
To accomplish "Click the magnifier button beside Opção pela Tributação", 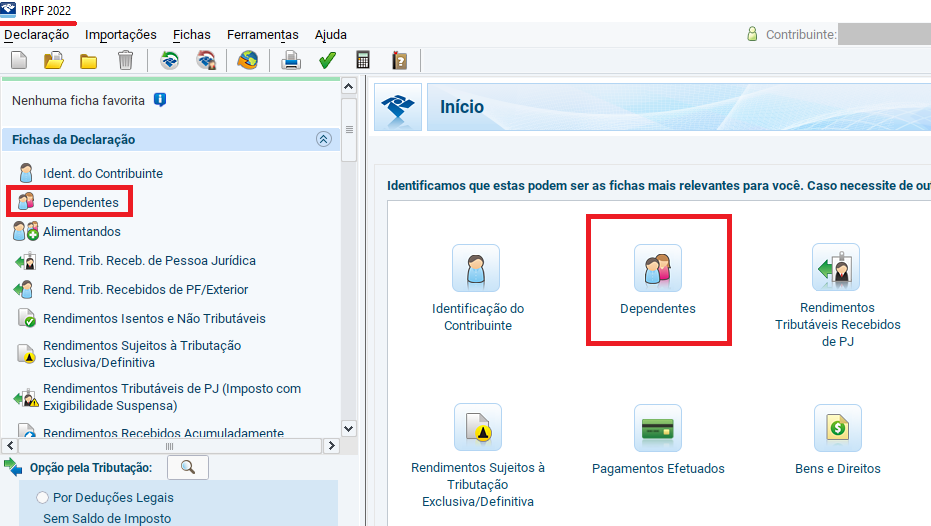I will (x=187, y=467).
